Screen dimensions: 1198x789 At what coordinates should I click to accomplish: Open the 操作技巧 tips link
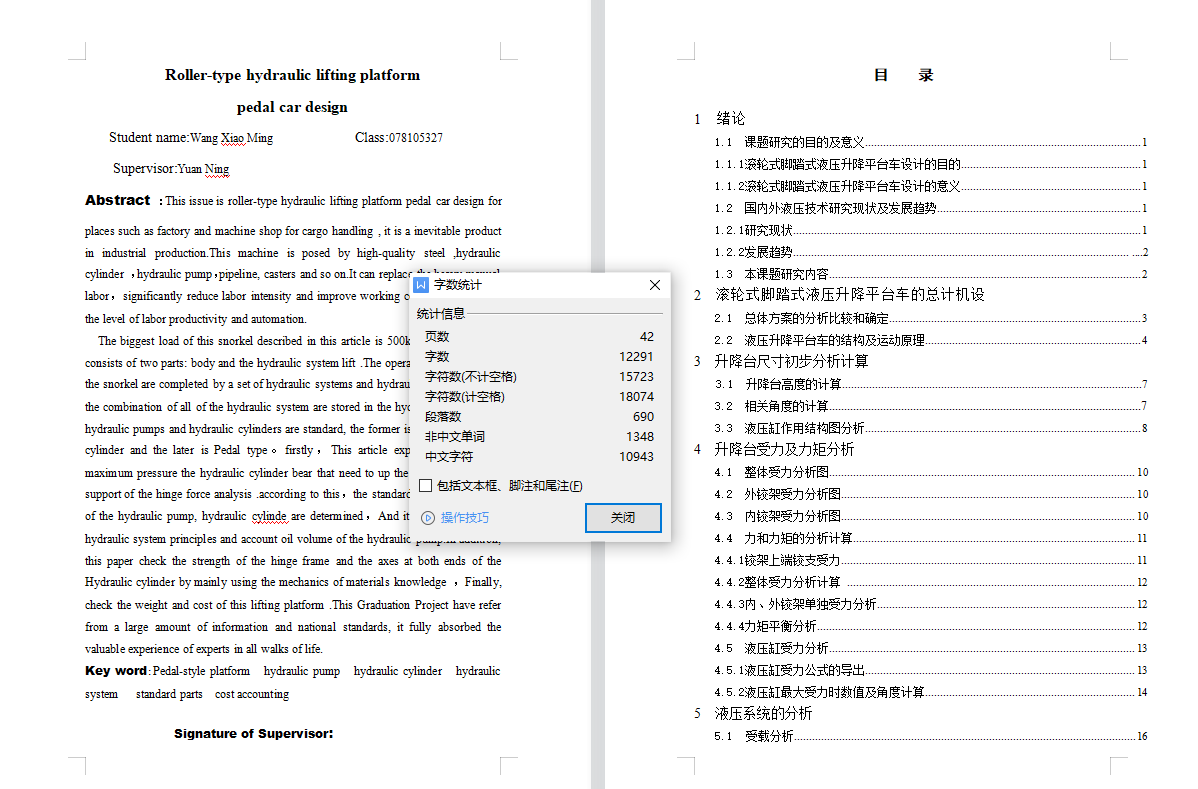[x=465, y=517]
